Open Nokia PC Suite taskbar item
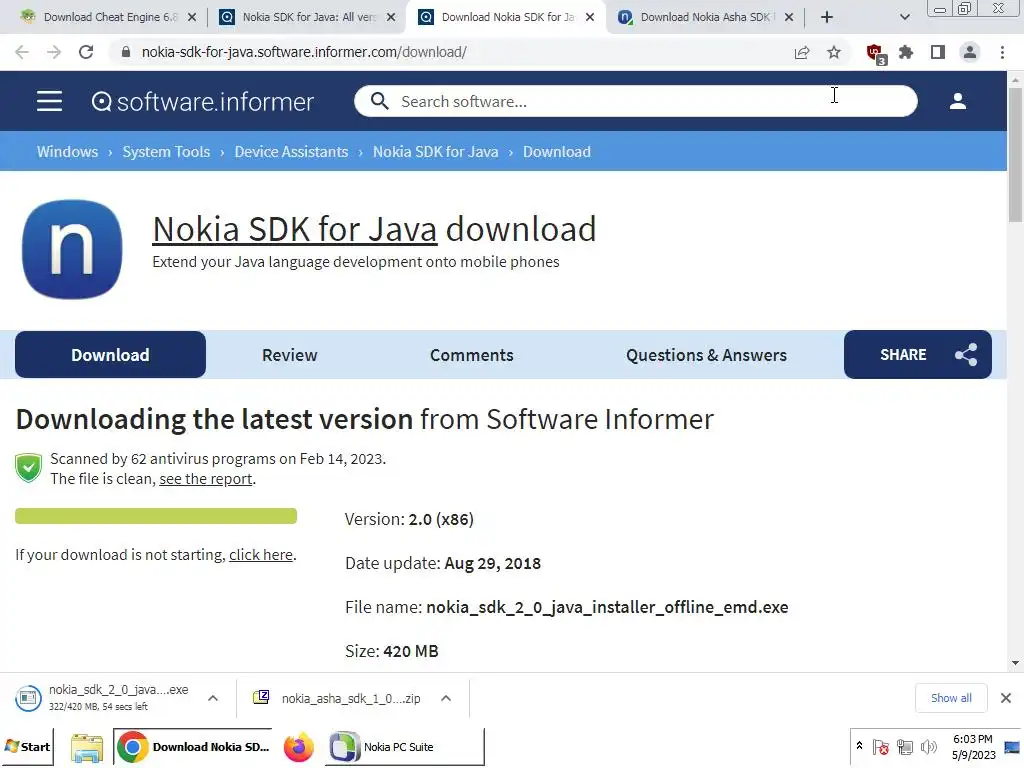This screenshot has width=1024, height=768. [x=404, y=746]
